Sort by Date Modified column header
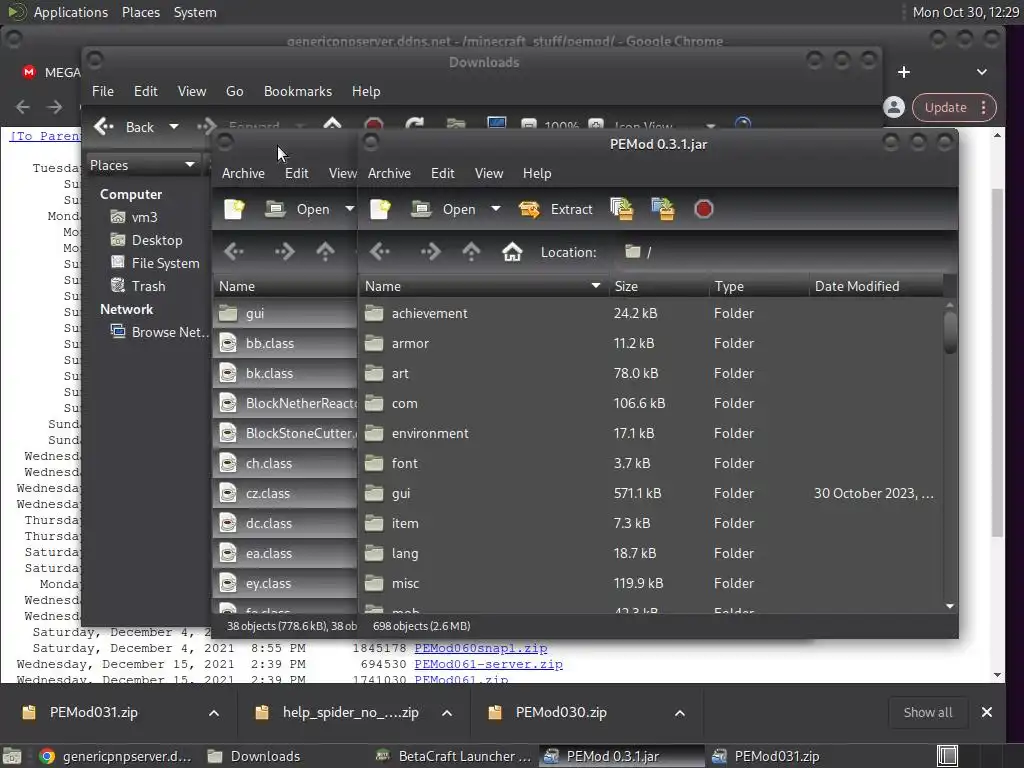This screenshot has width=1024, height=768. click(876, 286)
